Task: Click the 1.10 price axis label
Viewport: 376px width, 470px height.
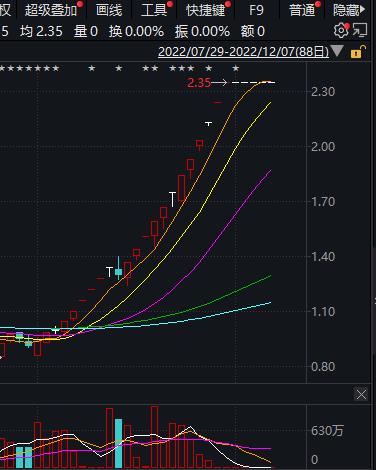Action: [x=323, y=311]
